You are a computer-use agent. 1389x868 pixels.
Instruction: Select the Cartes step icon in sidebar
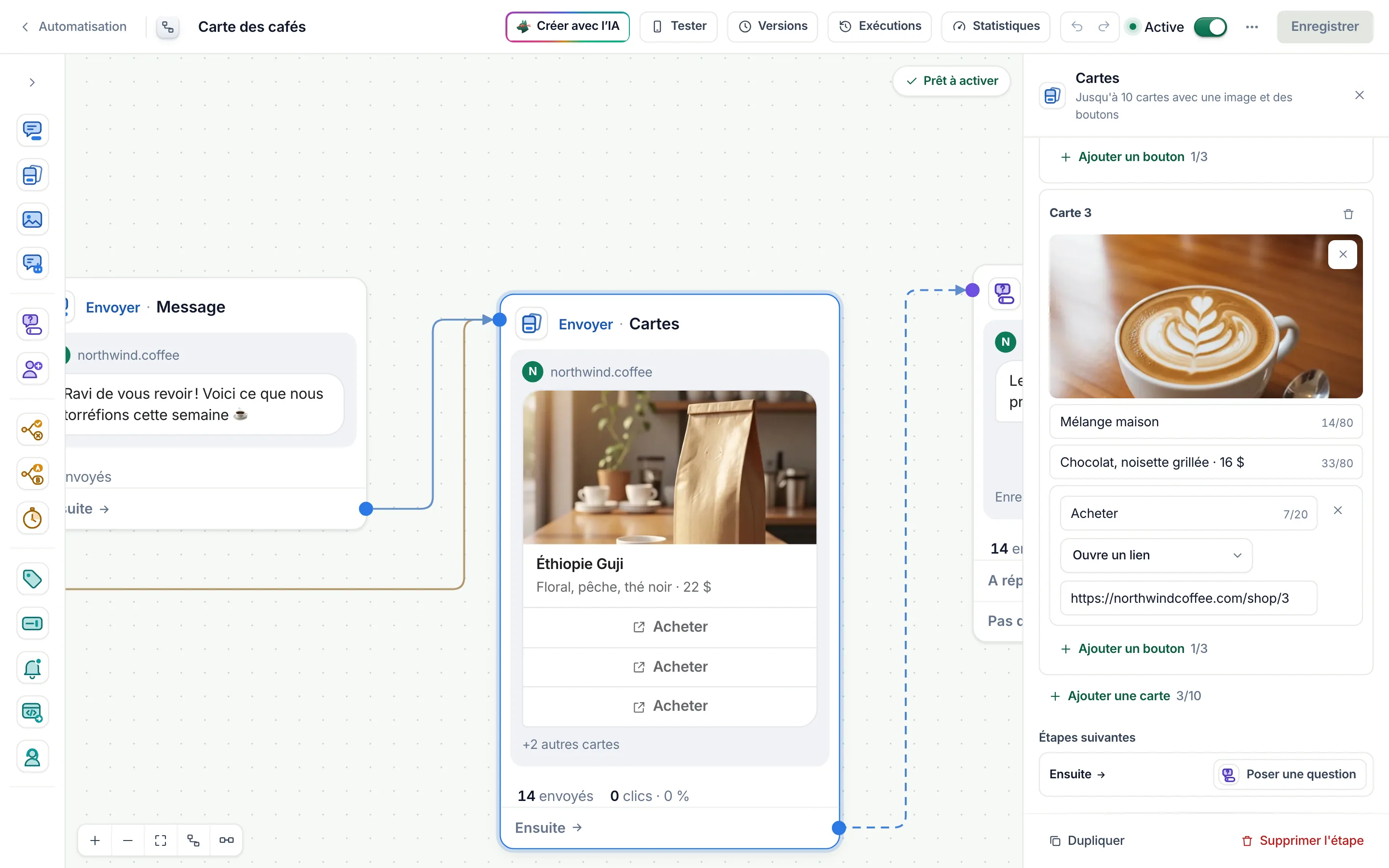(32, 175)
